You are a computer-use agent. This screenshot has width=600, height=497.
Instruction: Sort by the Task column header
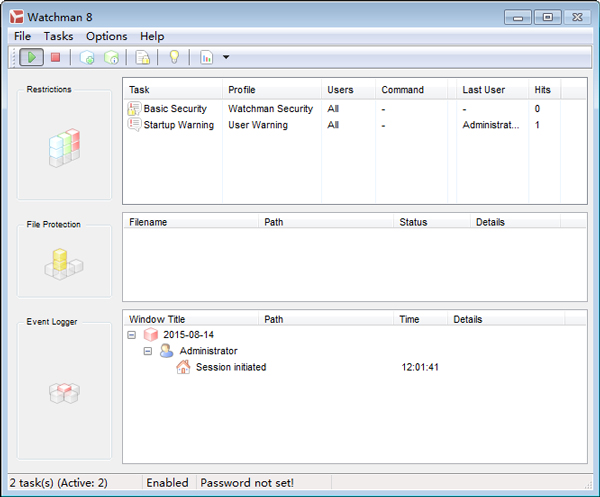(173, 90)
